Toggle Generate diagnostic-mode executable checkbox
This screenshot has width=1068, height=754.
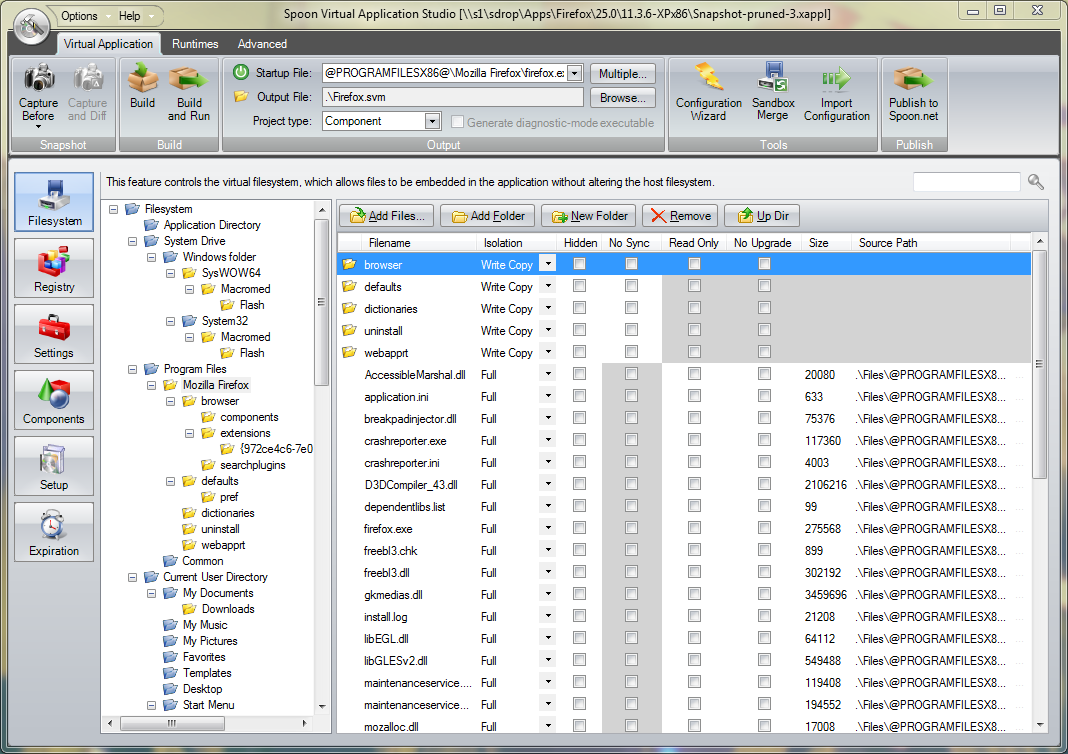click(x=458, y=122)
